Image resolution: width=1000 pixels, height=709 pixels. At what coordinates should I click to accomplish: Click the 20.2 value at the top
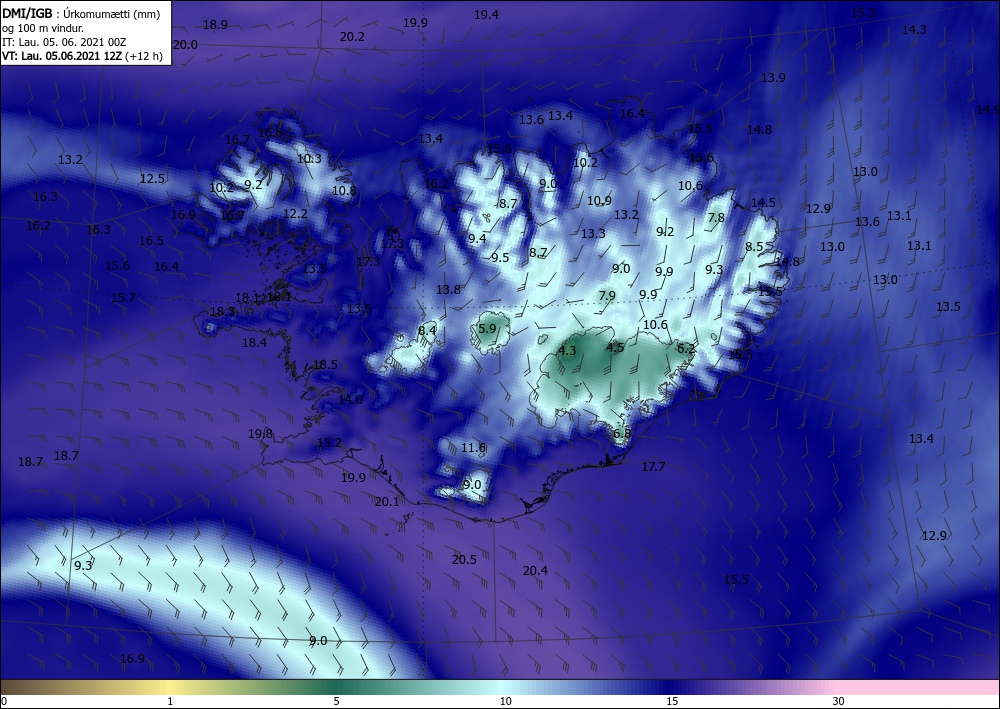pos(352,36)
